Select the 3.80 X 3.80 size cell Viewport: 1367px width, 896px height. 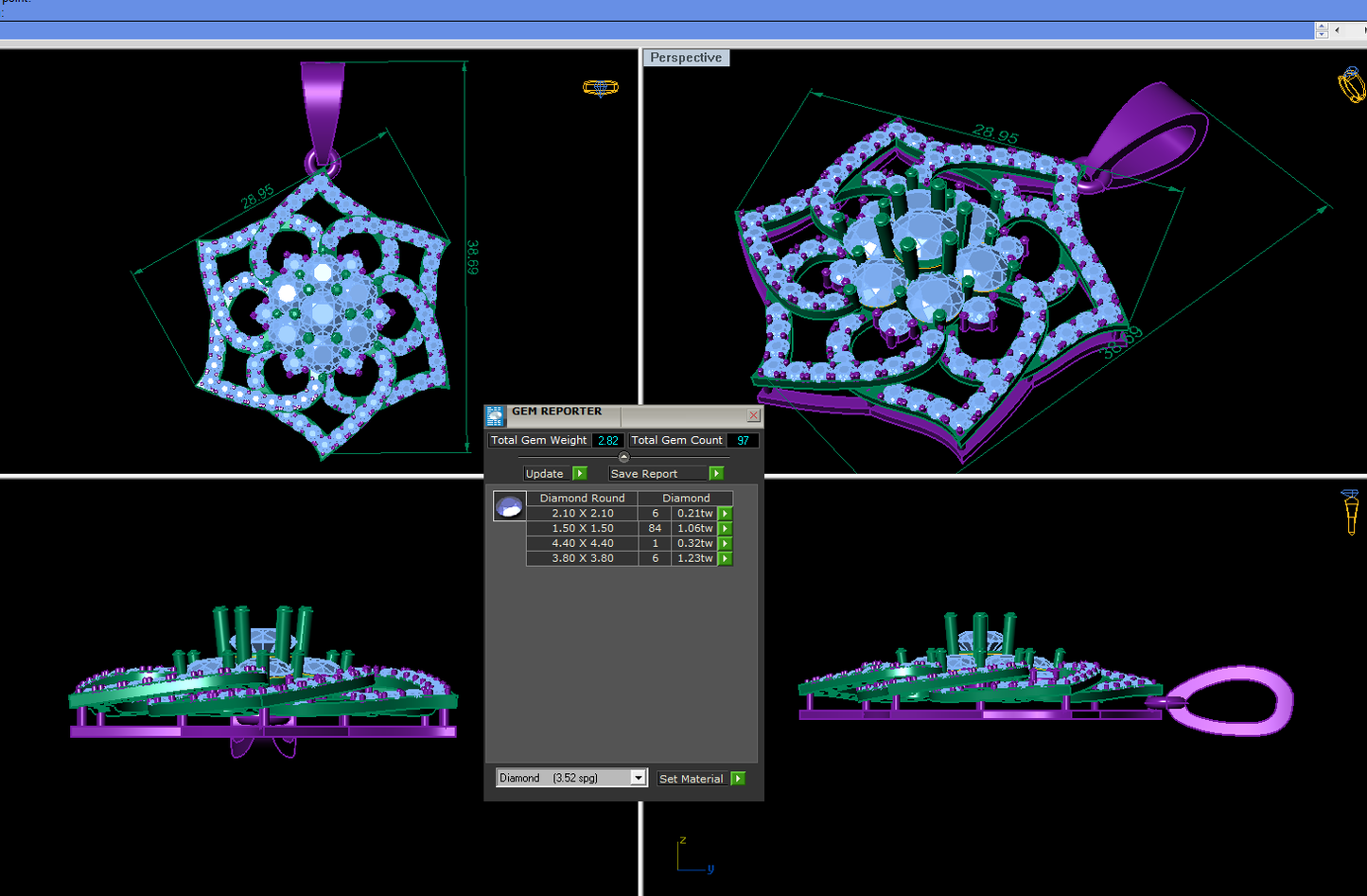pyautogui.click(x=583, y=559)
